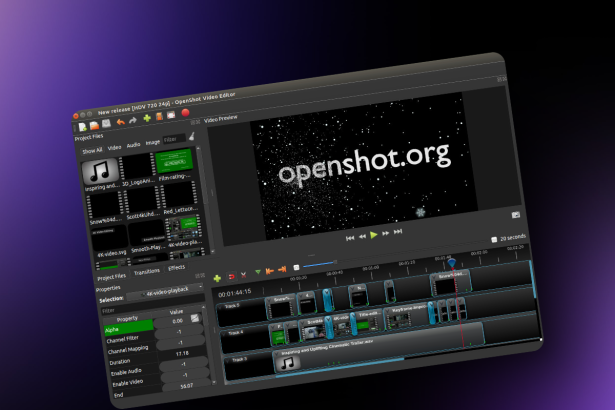Select the Channel Mapping property row
Screen dimensions: 615x410
pyautogui.click(x=132, y=349)
